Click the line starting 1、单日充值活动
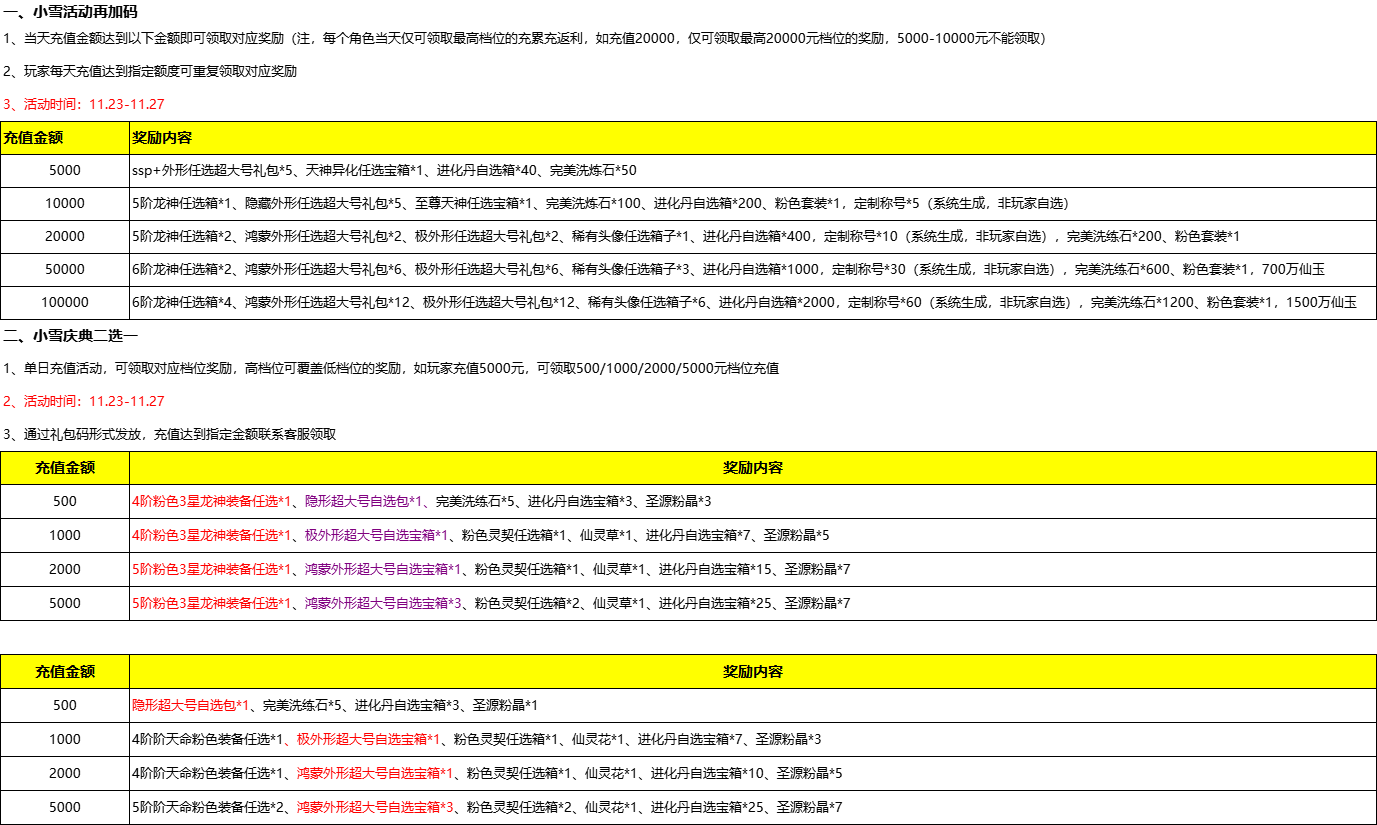Image resolution: width=1377 pixels, height=825 pixels. [x=390, y=368]
